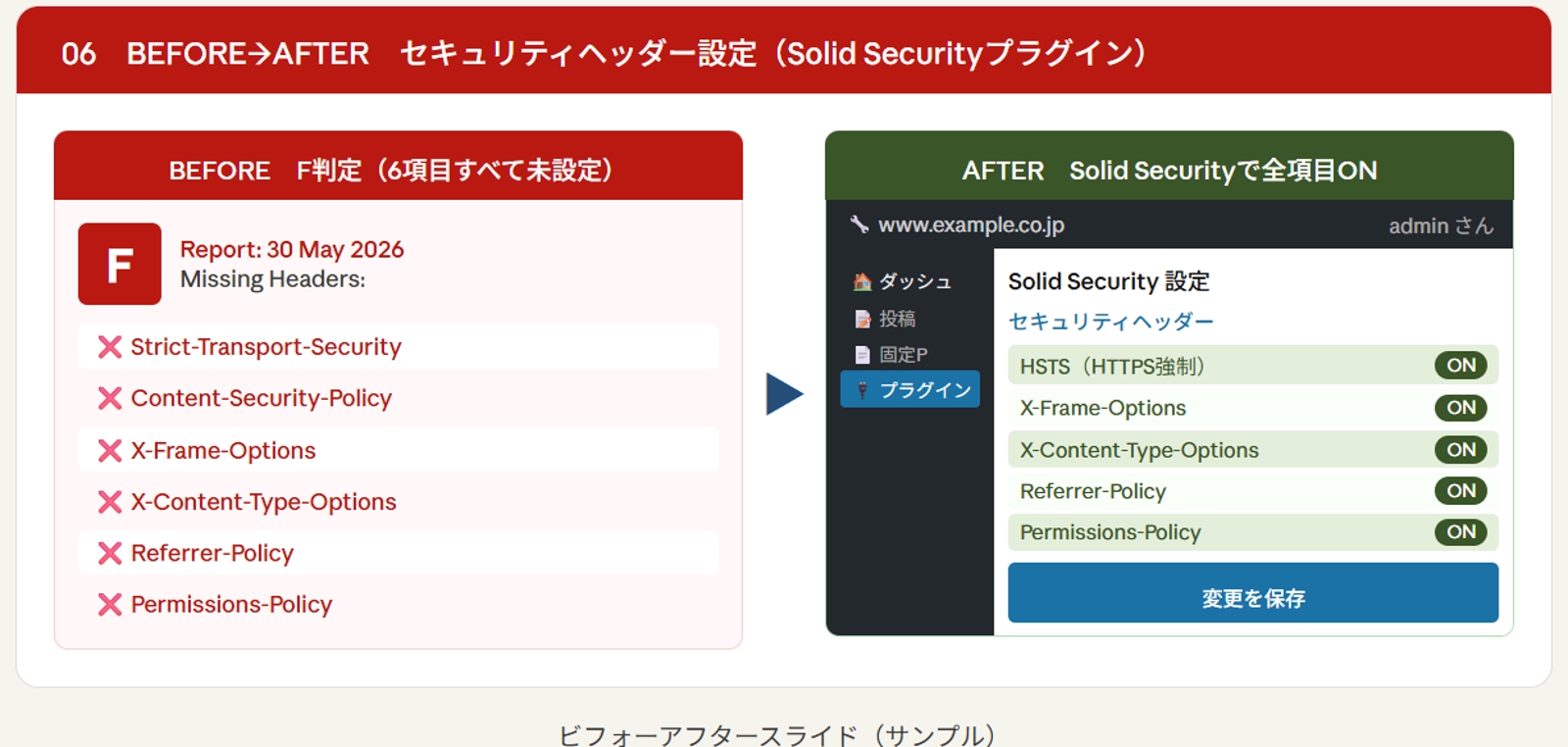This screenshot has width=1568, height=747.
Task: Toggle X-Content-Type-Options ON switch
Action: coord(1461,450)
